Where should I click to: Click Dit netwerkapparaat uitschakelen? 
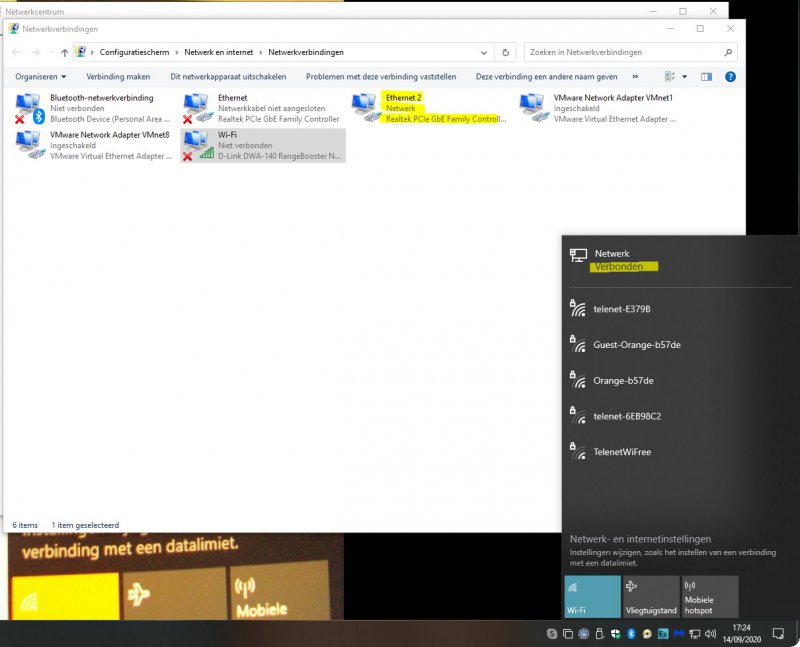coord(228,76)
